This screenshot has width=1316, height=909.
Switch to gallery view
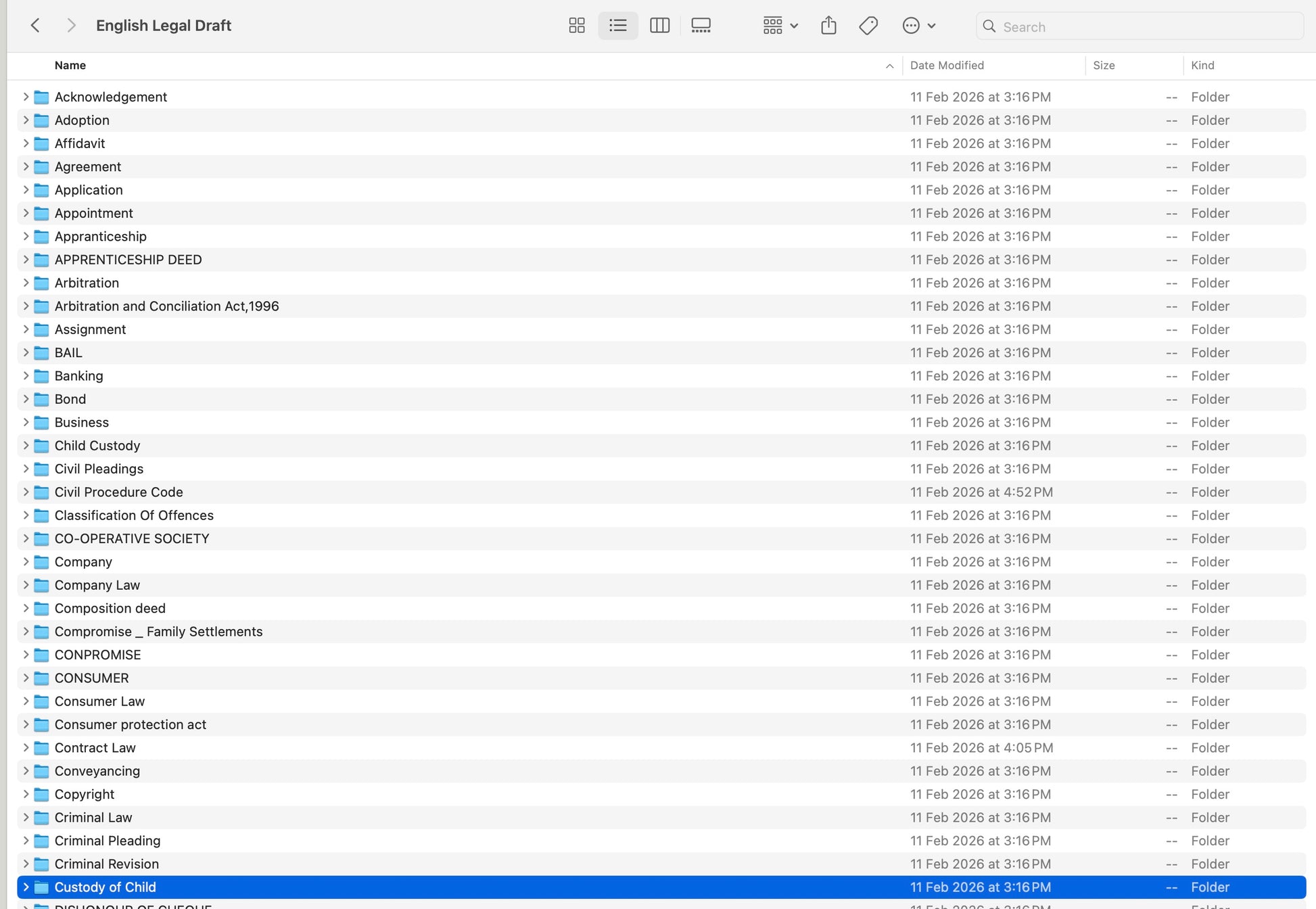point(701,26)
